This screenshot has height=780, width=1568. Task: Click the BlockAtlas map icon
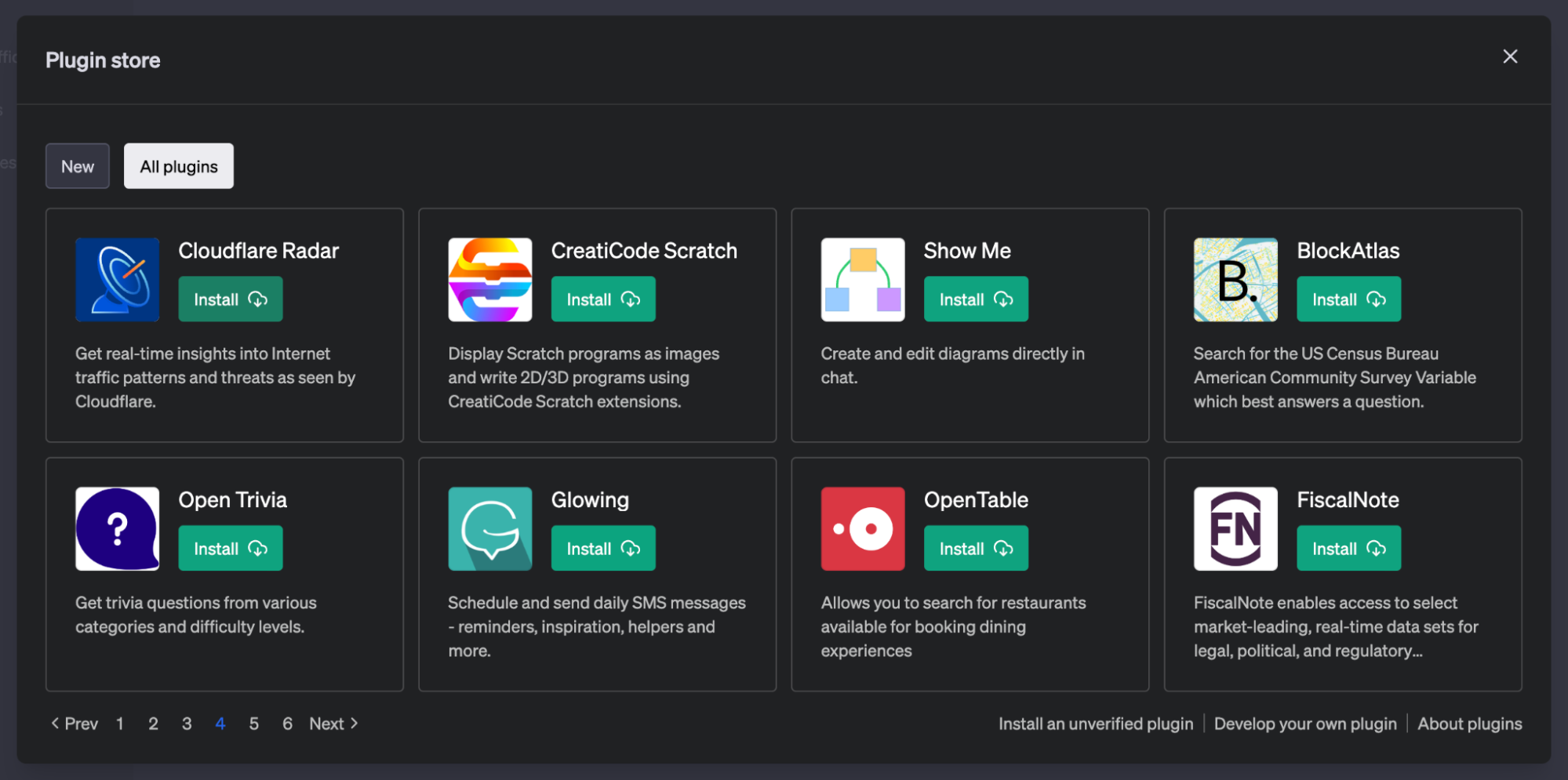(1235, 280)
